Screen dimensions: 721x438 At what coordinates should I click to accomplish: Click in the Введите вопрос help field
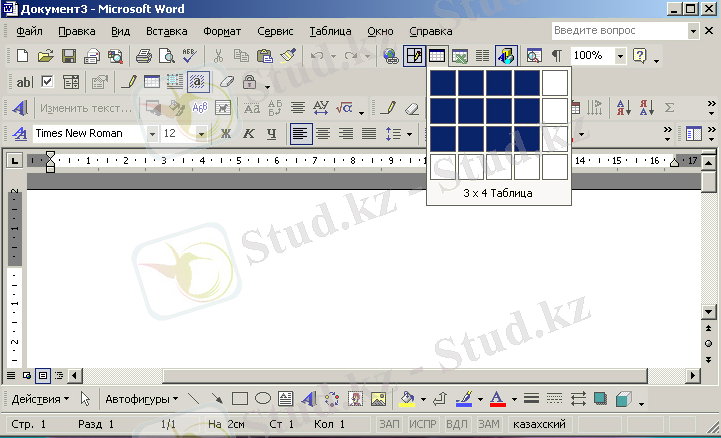(619, 31)
